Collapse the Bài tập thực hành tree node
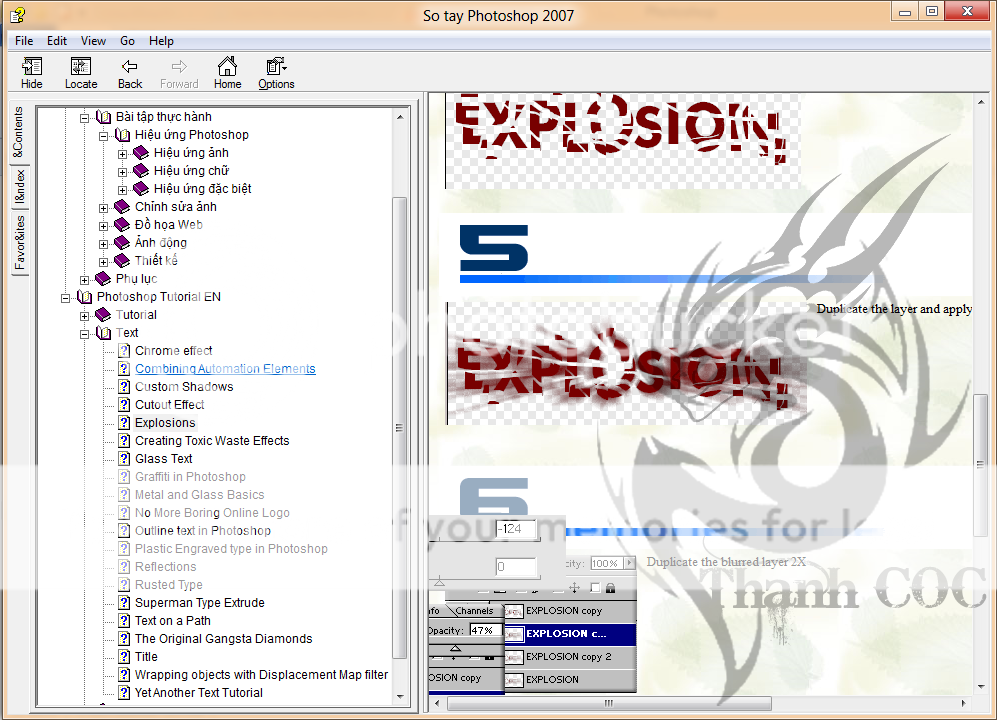Viewport: 997px width, 720px height. (85, 117)
